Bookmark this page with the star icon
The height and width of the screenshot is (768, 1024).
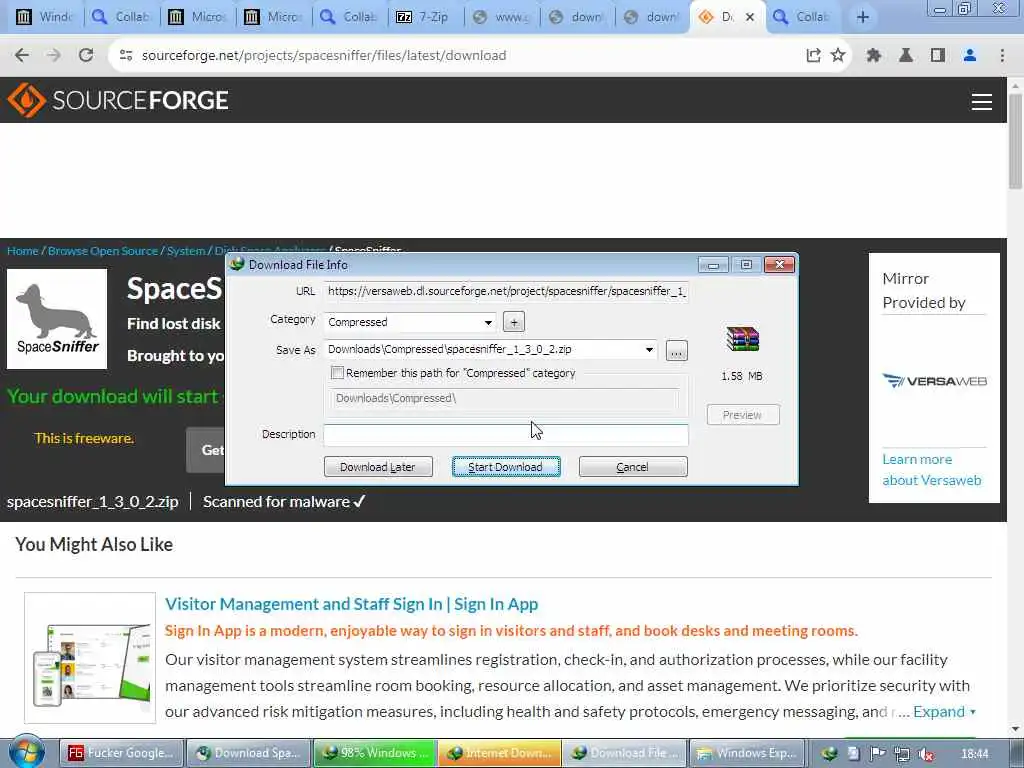(x=838, y=56)
